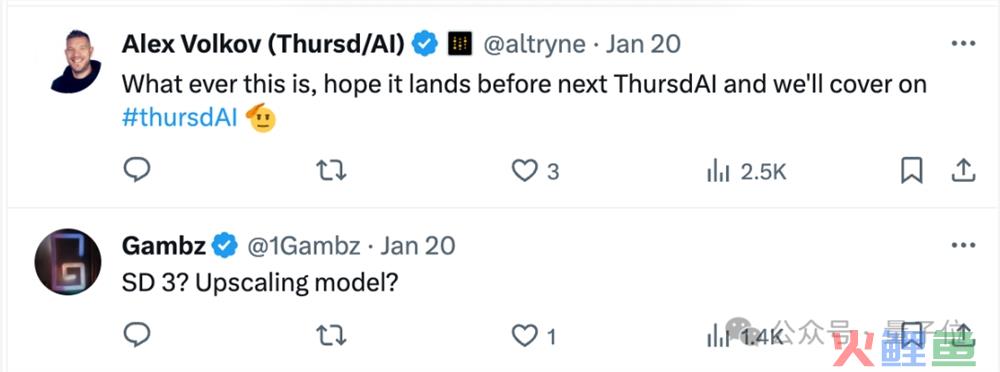
Task: Open Gambz profile name
Action: pos(163,246)
